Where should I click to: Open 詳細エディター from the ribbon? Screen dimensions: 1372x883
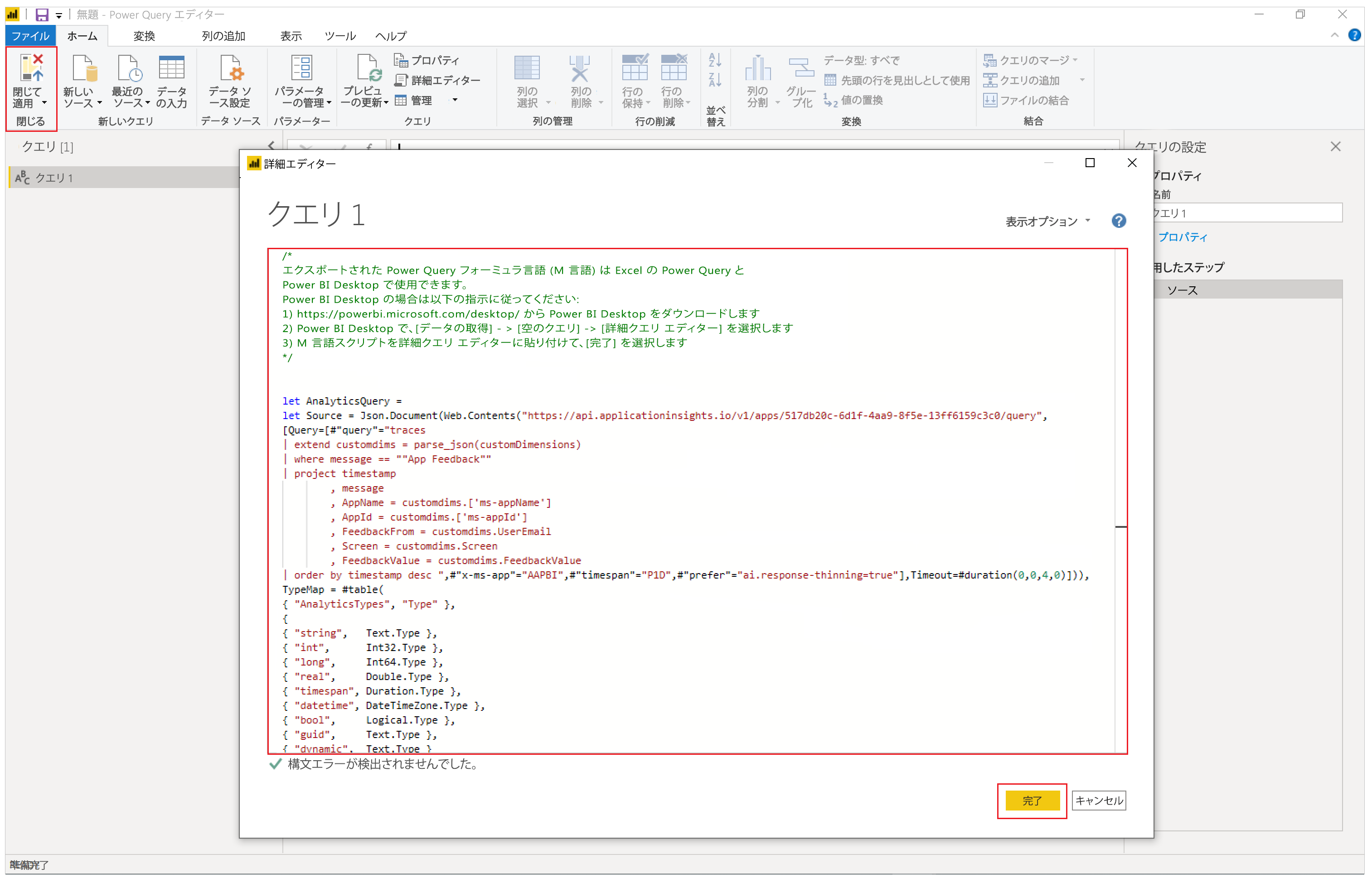pos(437,80)
